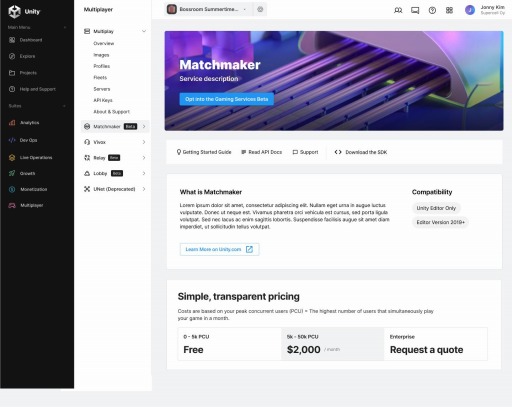512x407 pixels.
Task: Open the Boosroom Summertime project dropdown
Action: pyautogui.click(x=209, y=9)
